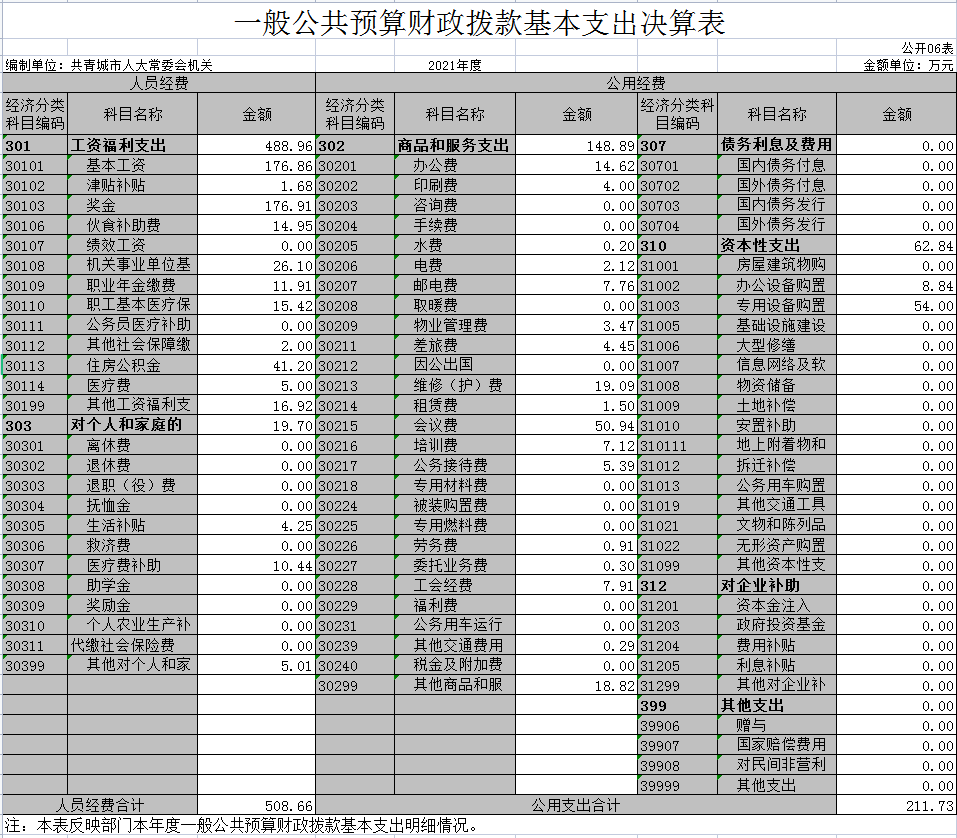The image size is (957, 838).
Task: Click the 编制单位 organization name cell
Action: (109, 65)
